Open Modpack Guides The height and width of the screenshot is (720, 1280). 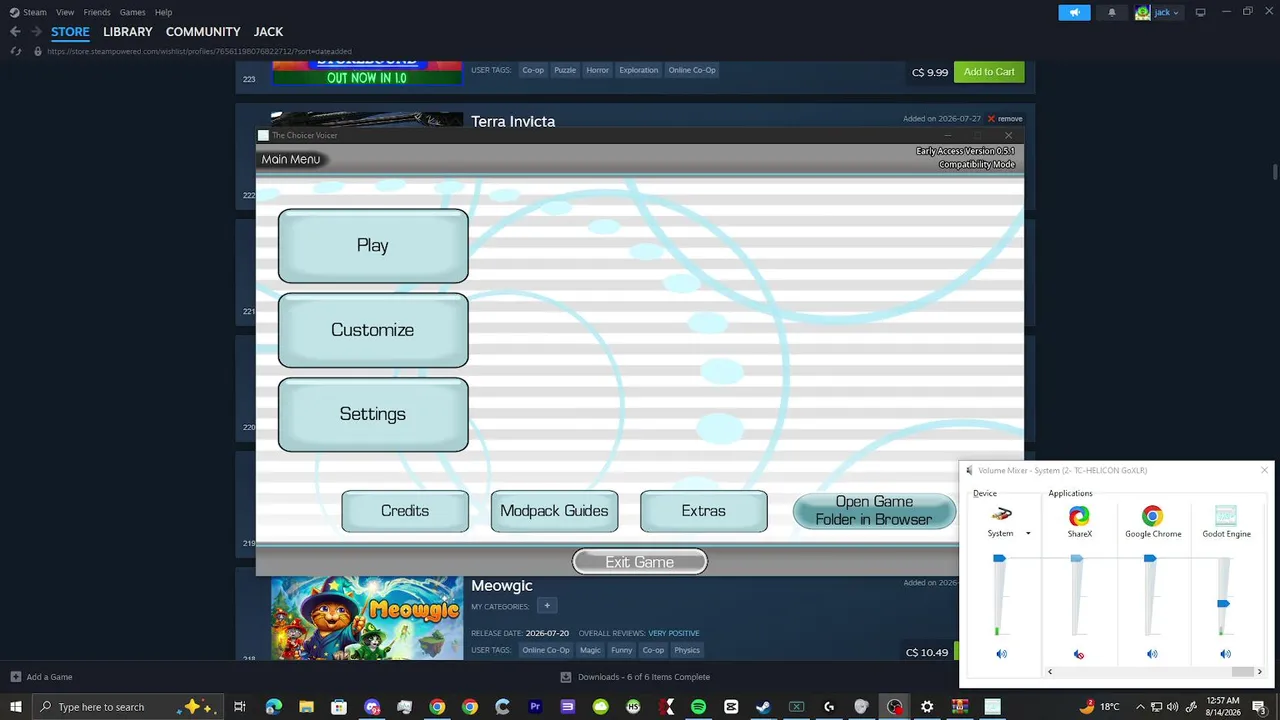point(554,511)
